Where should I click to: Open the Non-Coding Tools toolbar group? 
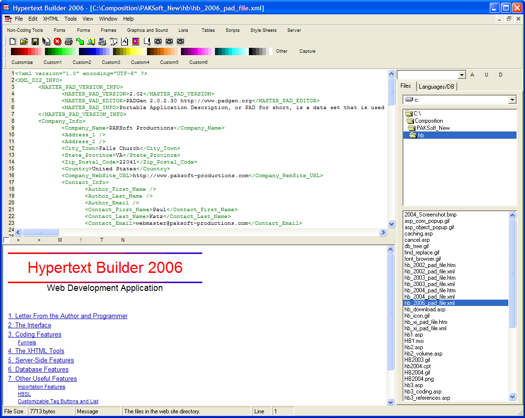[x=25, y=30]
